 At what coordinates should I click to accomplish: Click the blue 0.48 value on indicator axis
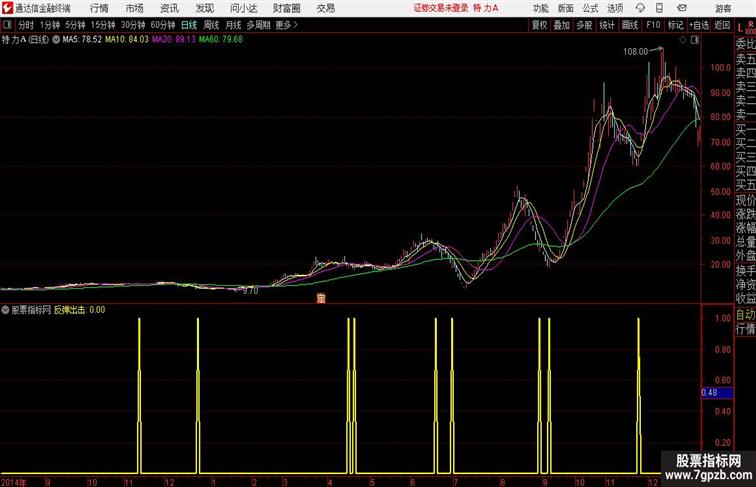[x=717, y=393]
